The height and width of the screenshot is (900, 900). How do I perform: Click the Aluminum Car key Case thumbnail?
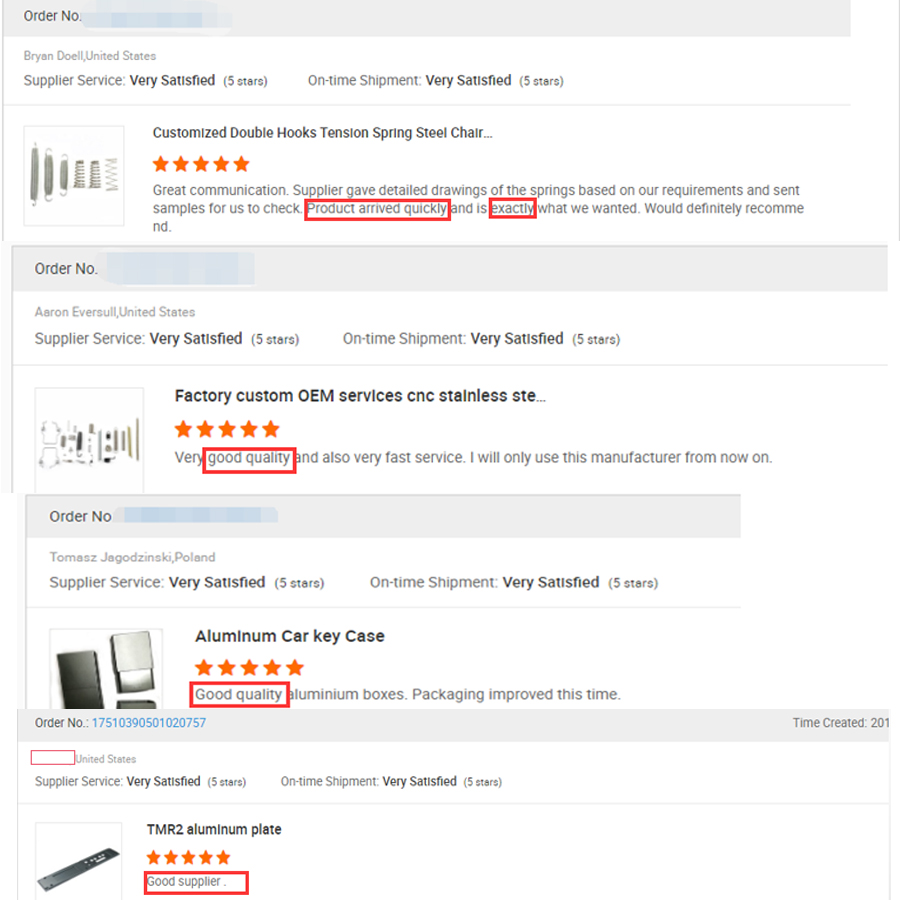click(106, 669)
